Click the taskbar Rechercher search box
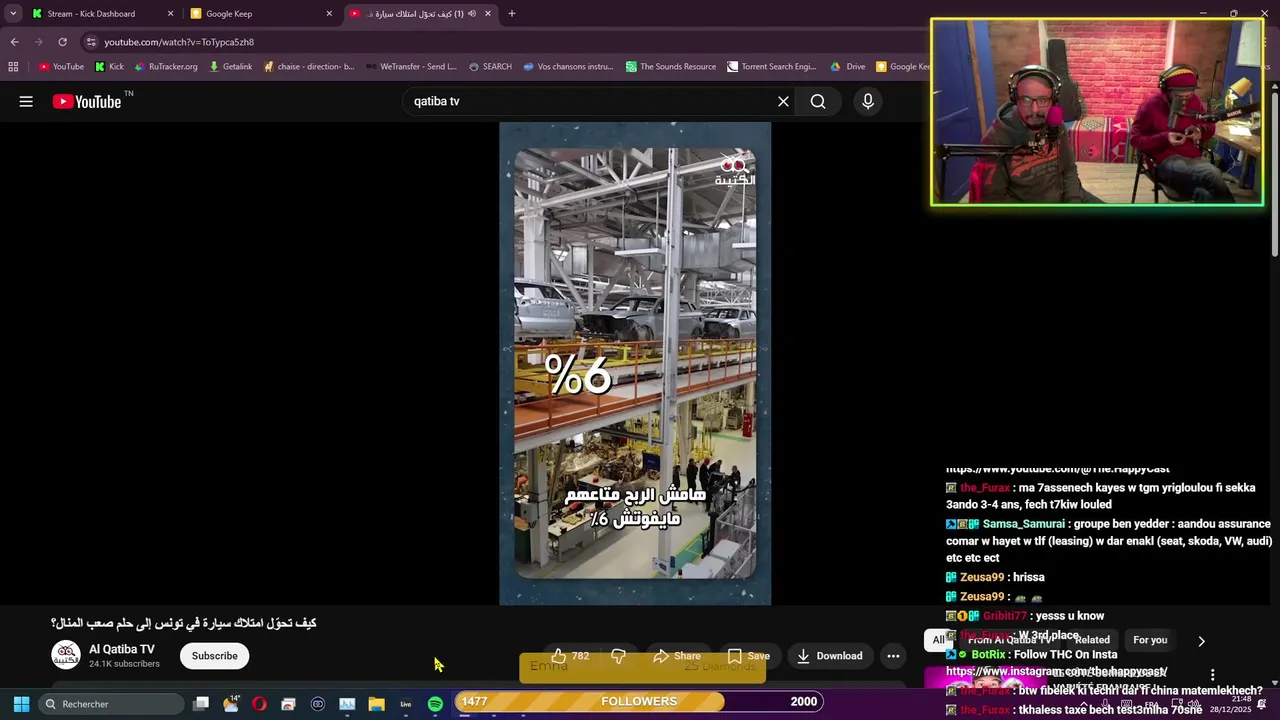Screen dimensions: 1280x720 click(110, 704)
